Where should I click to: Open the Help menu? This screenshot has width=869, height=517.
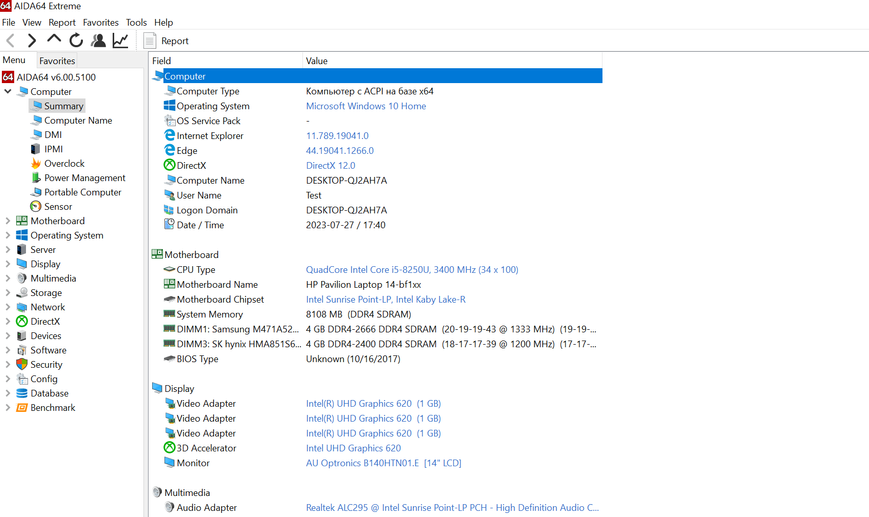coord(163,22)
